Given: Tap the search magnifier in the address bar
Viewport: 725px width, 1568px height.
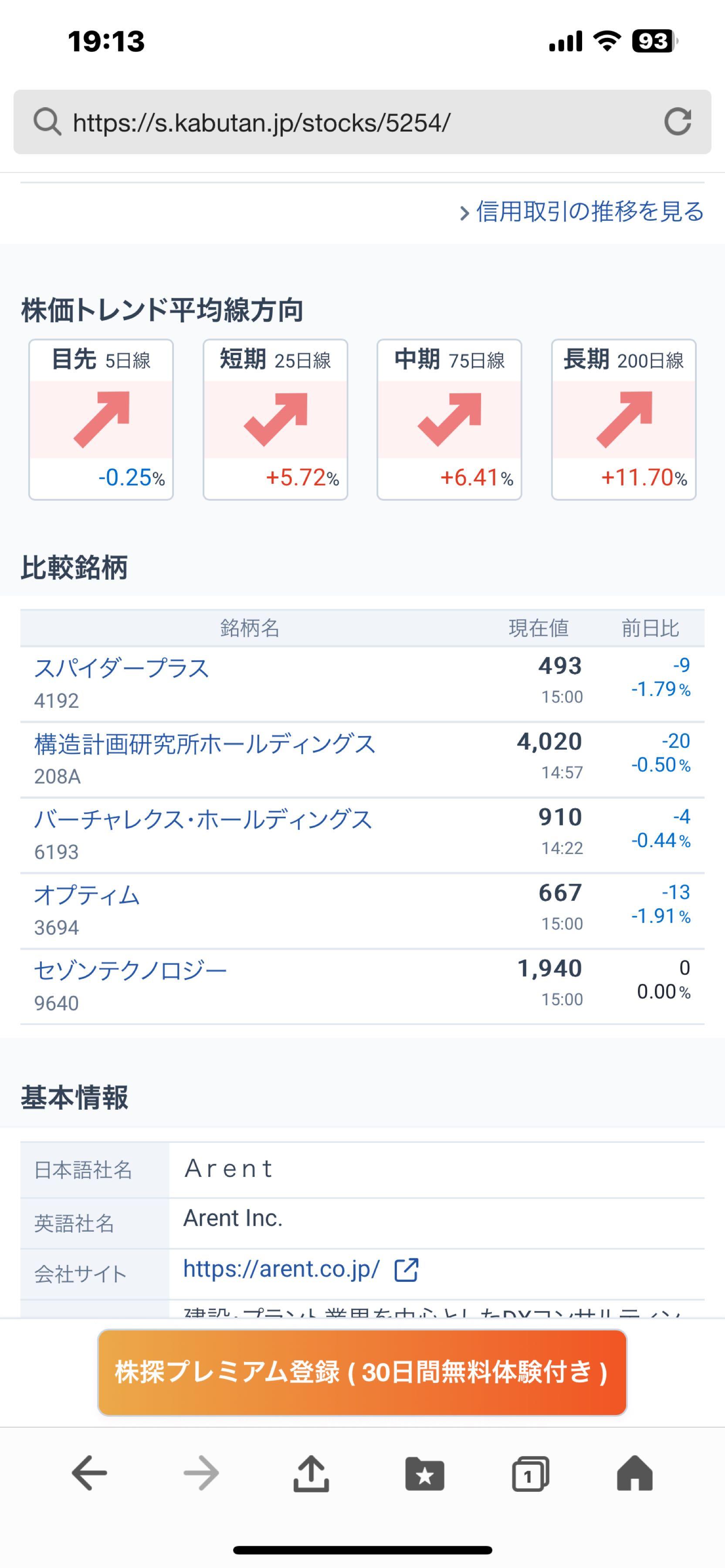Looking at the screenshot, I should click(x=46, y=122).
